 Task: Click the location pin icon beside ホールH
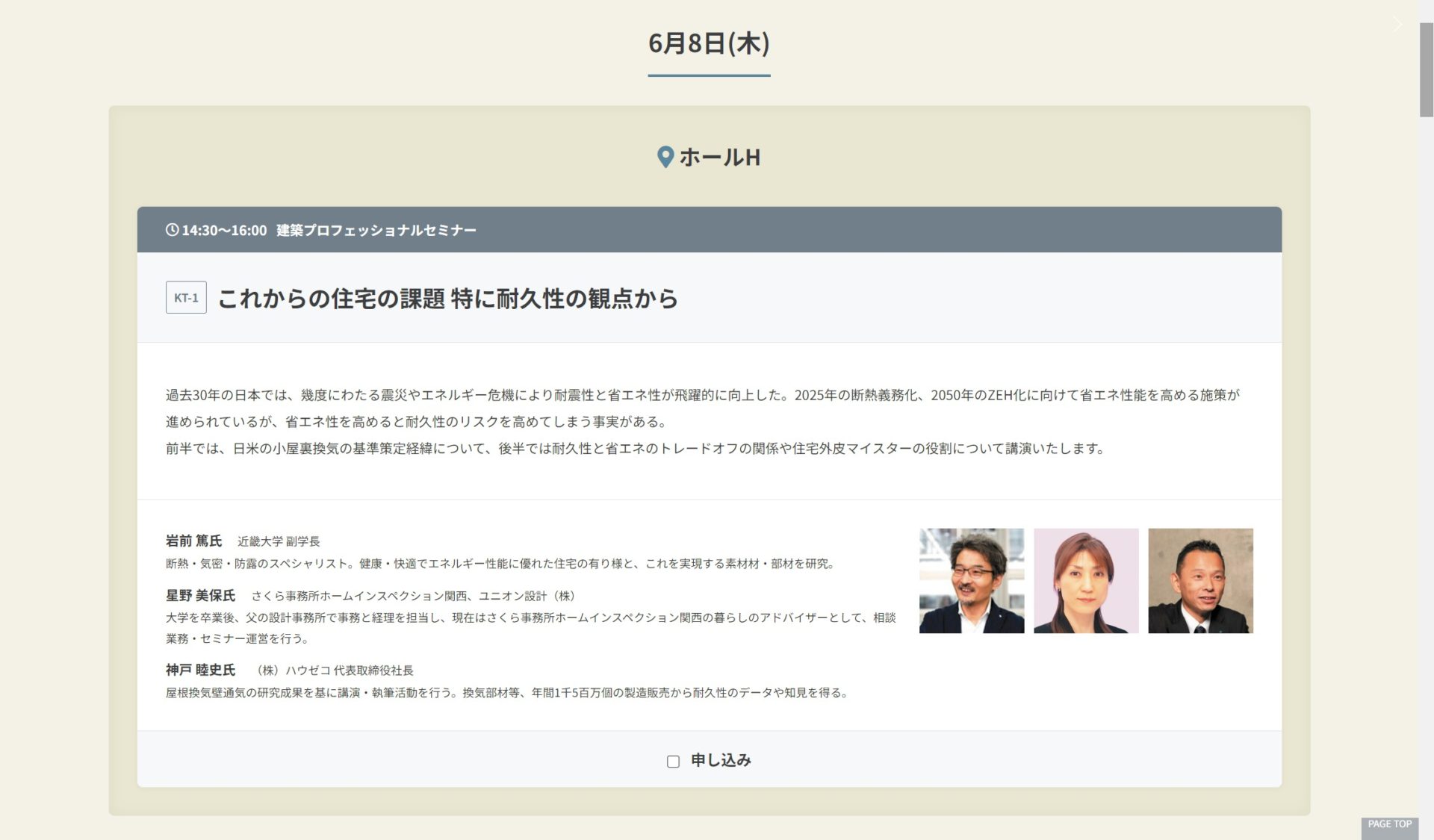[x=665, y=157]
